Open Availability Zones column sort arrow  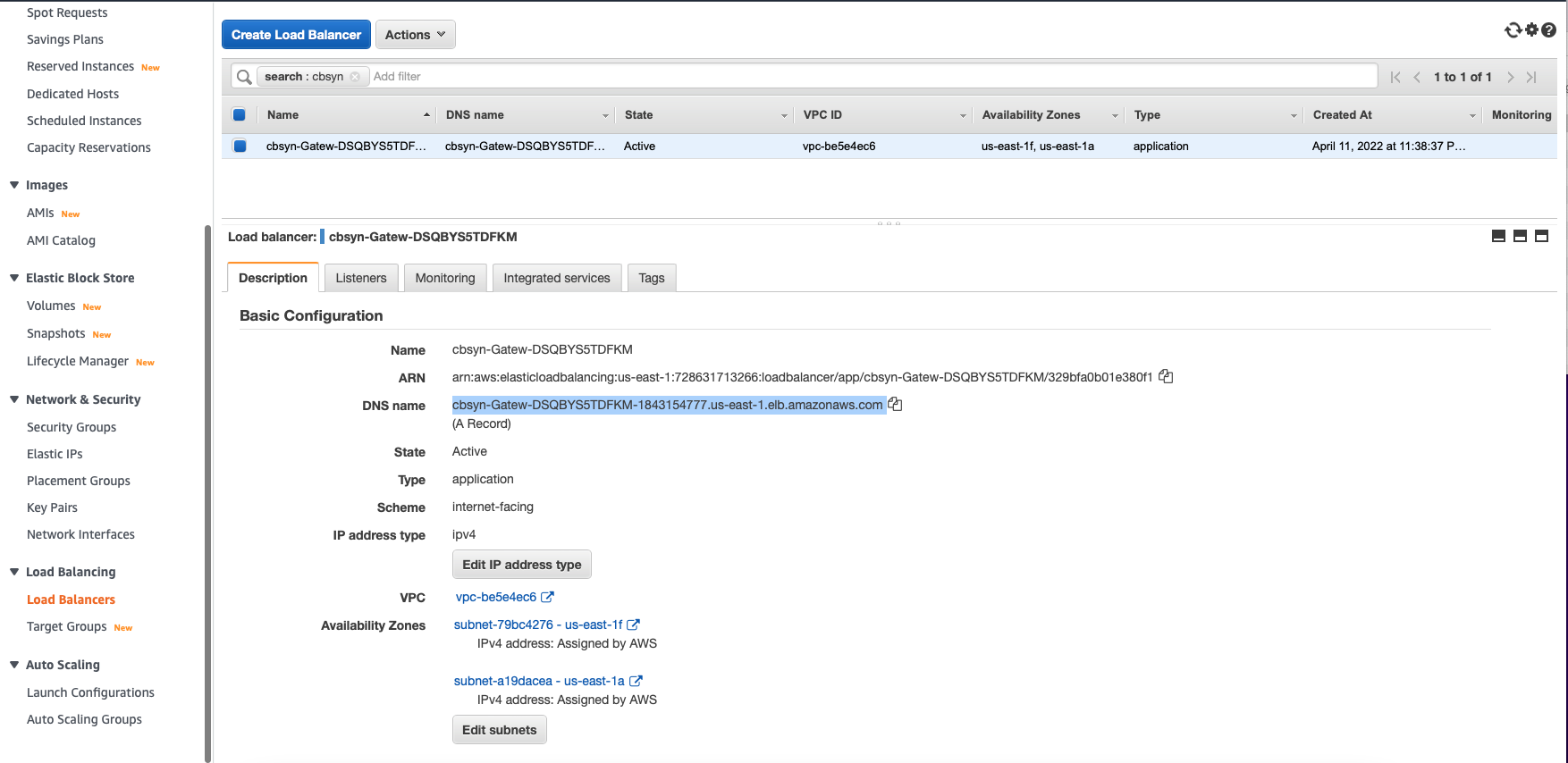coord(1115,116)
